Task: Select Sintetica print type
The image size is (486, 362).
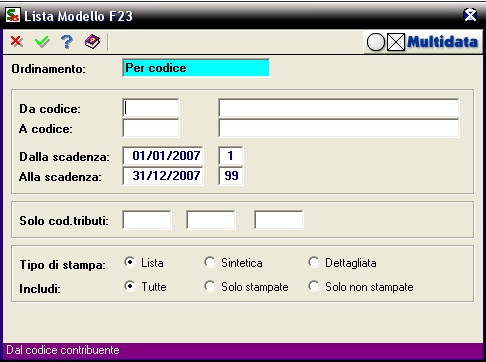Action: pyautogui.click(x=210, y=263)
